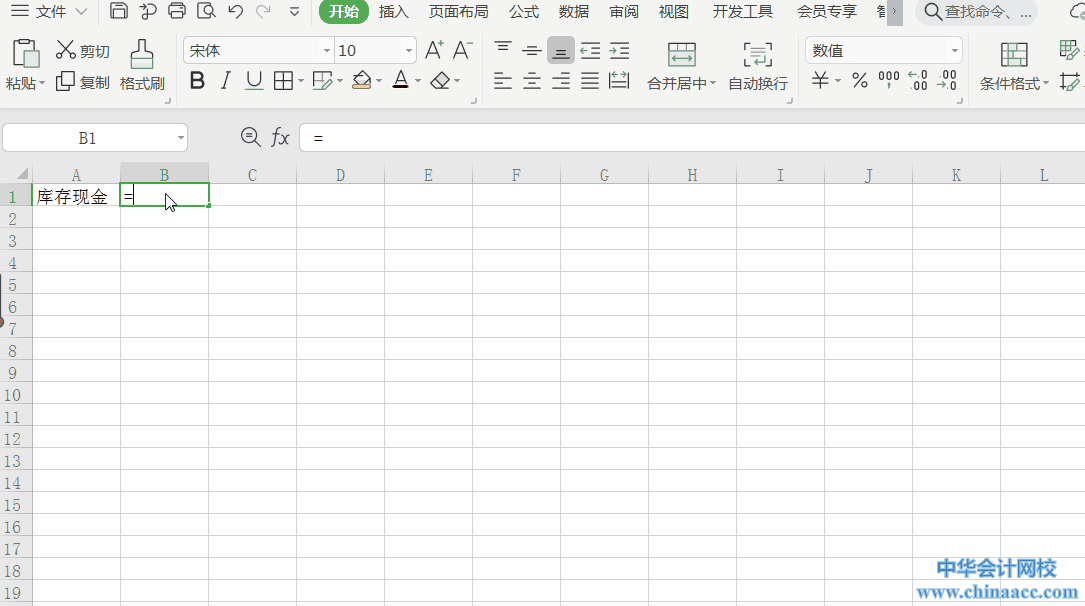Click the fill color bucket
The height and width of the screenshot is (606, 1085).
tap(361, 81)
